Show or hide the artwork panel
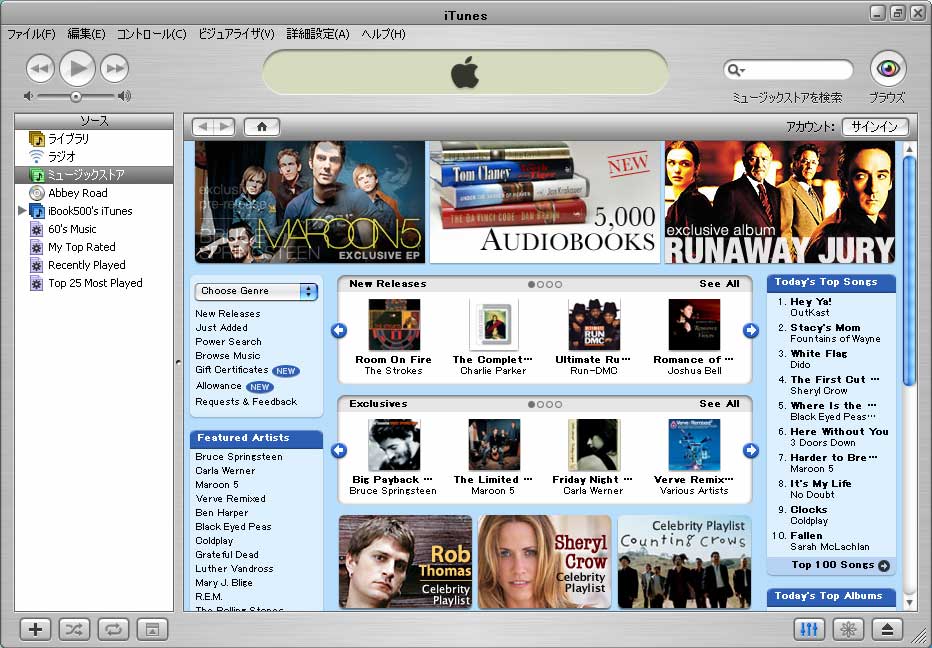The image size is (932, 648). click(152, 629)
